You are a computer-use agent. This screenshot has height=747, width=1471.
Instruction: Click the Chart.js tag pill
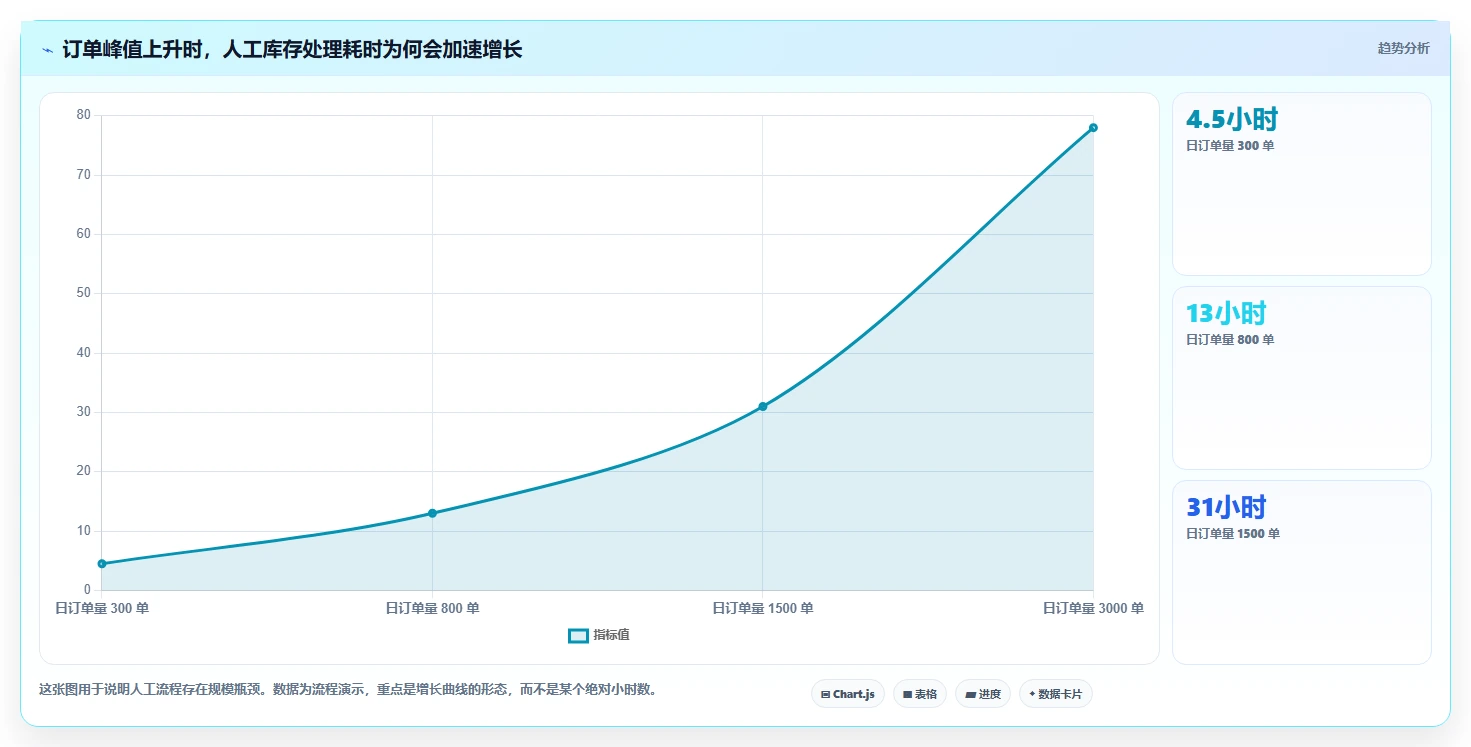click(847, 694)
